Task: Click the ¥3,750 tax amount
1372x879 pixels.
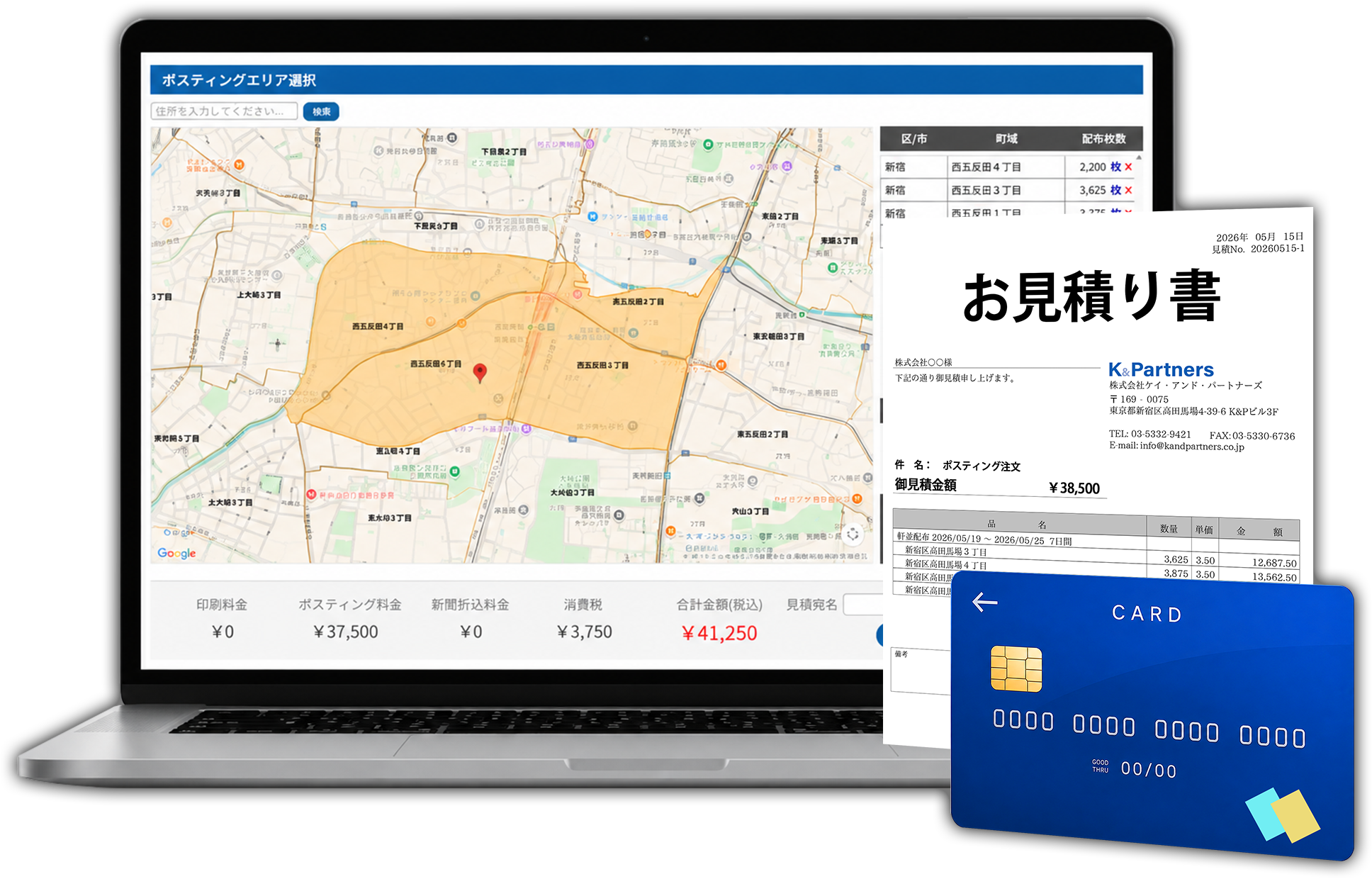Action: pyautogui.click(x=584, y=632)
